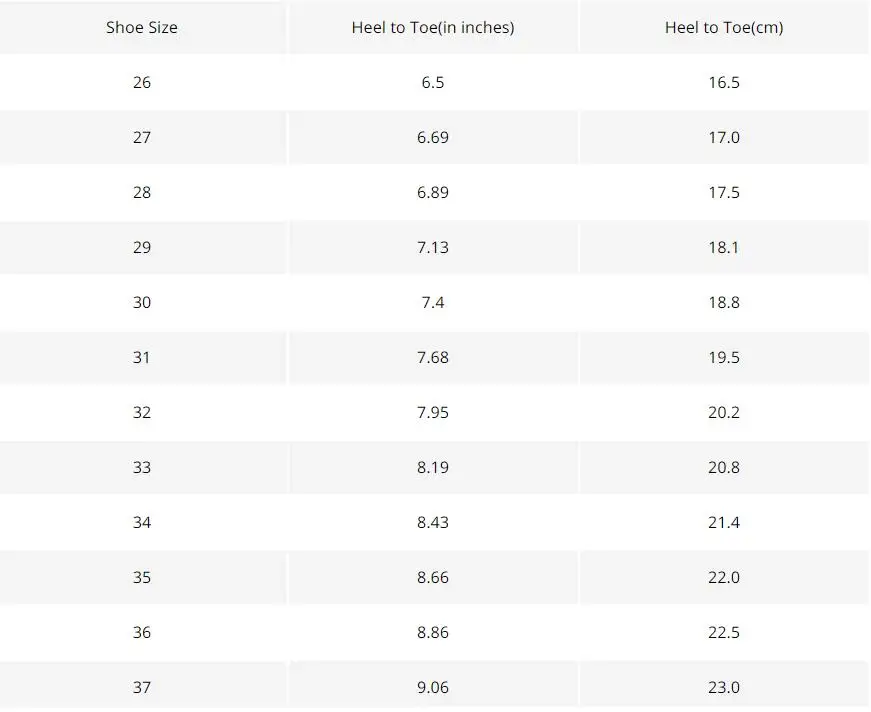871x712 pixels.
Task: Click the 9.06 inches value
Action: click(x=433, y=687)
